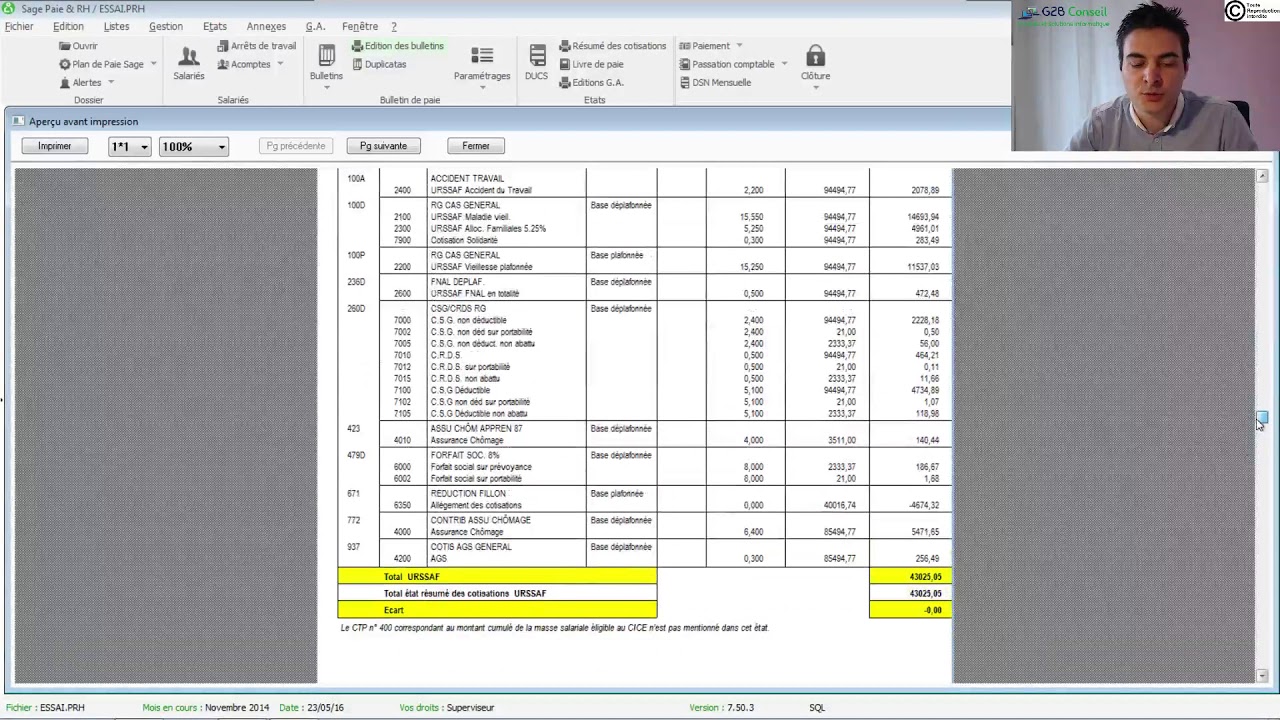Screen dimensions: 1280x720
Task: Open the Annexes menu
Action: tap(266, 26)
